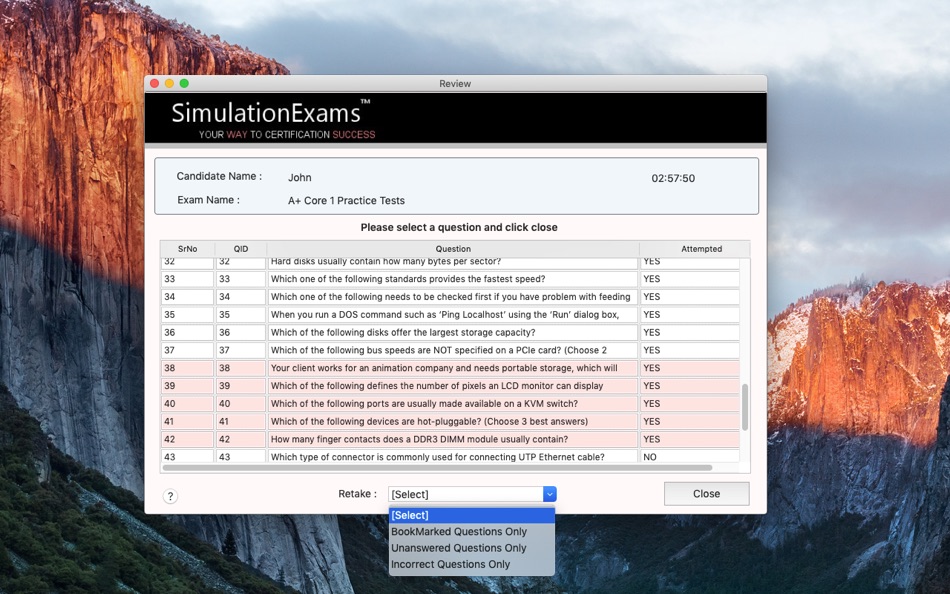
Task: Click the NO attempted cell for question 43
Action: pos(689,456)
